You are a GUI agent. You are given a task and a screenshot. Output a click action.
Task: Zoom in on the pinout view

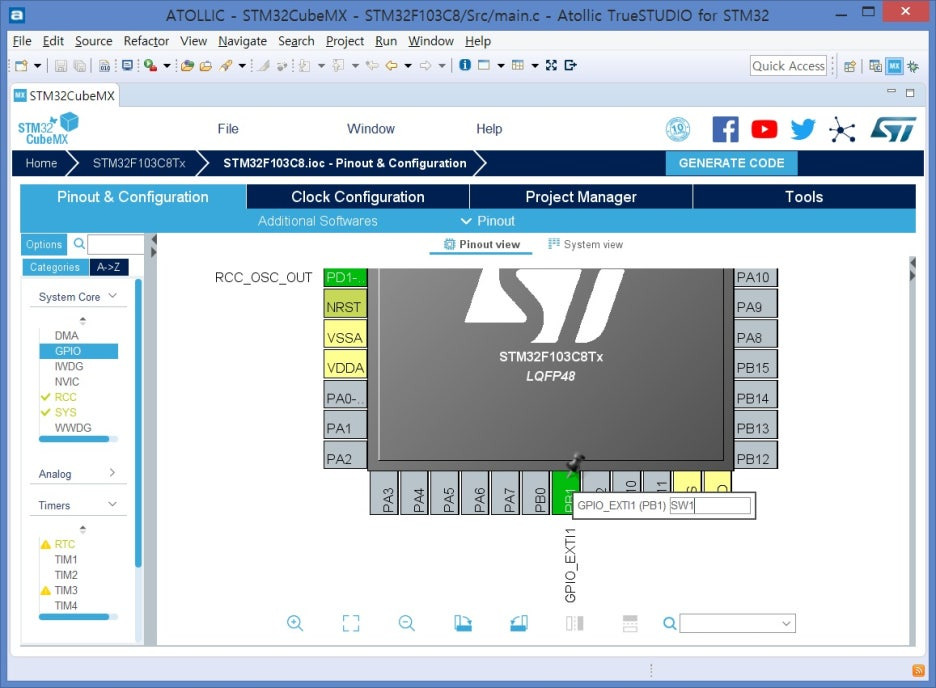tap(295, 624)
